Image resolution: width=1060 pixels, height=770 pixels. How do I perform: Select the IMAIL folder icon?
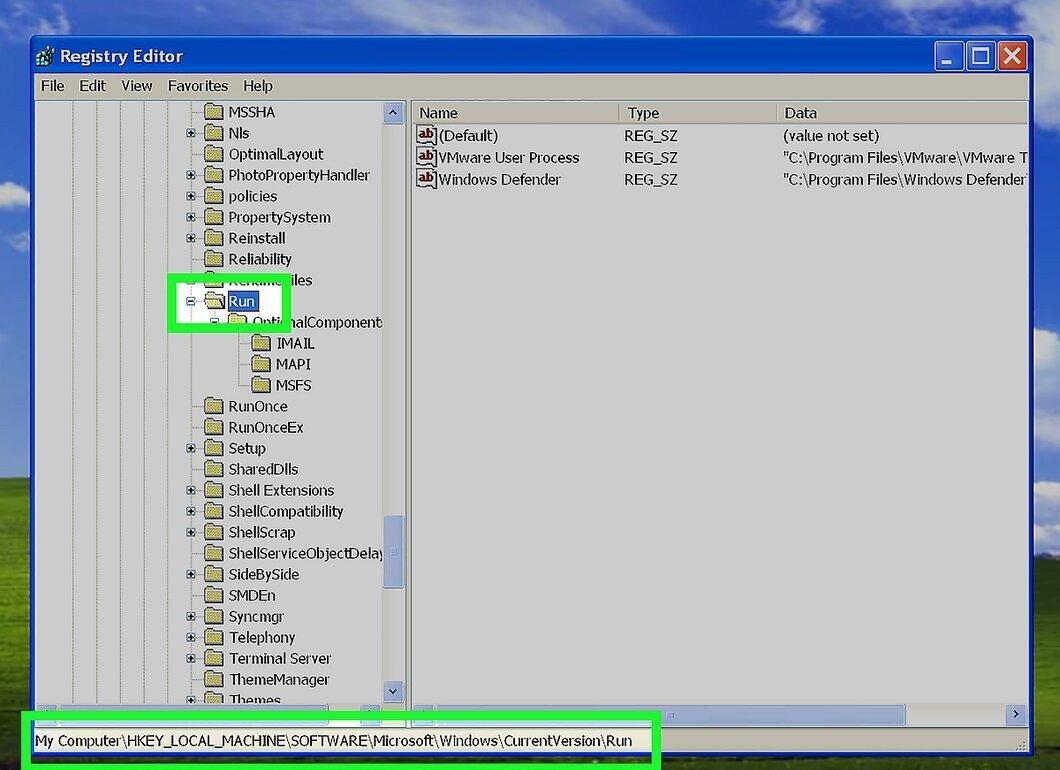pyautogui.click(x=261, y=343)
